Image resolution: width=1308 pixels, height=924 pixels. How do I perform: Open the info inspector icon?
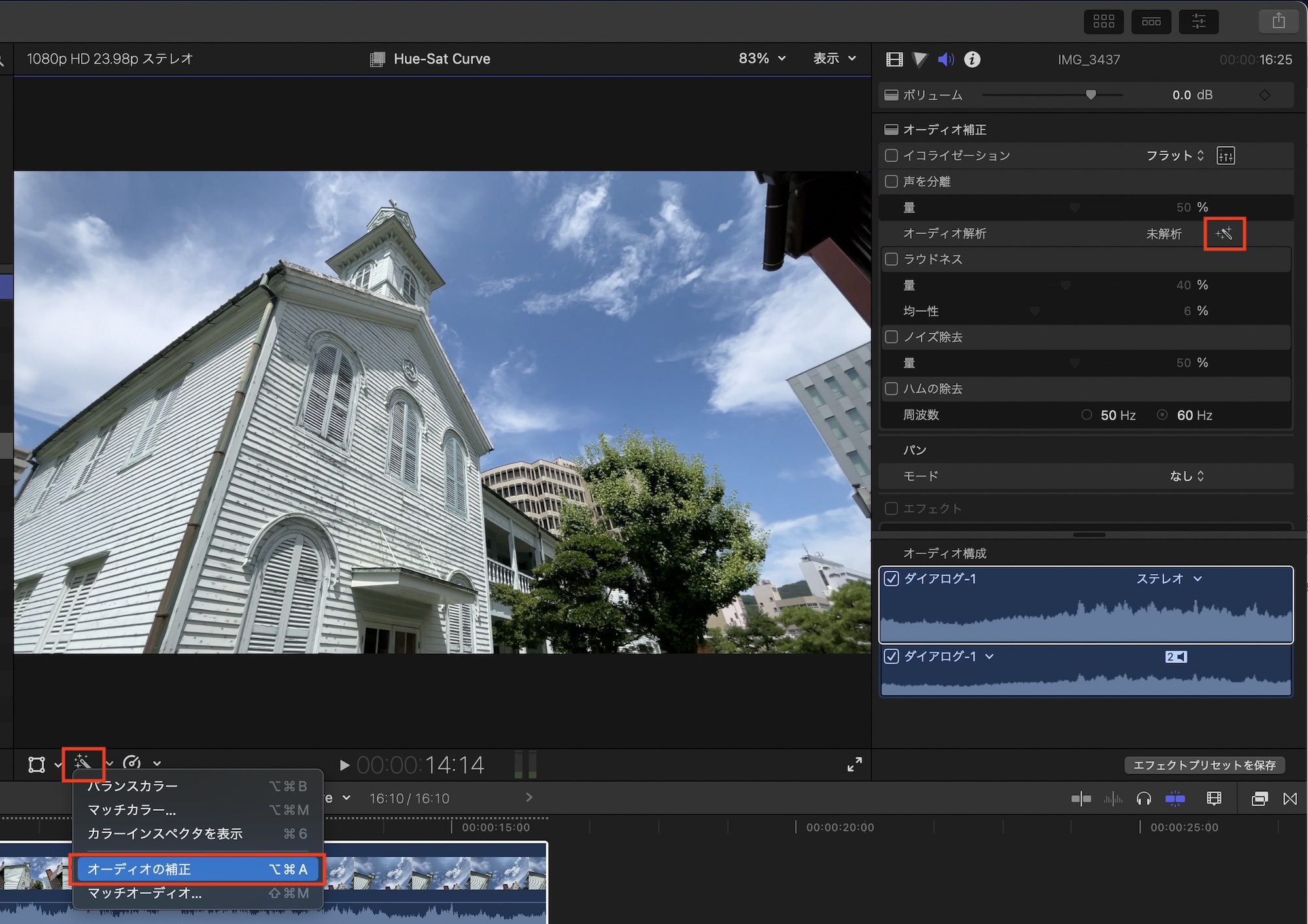click(972, 60)
